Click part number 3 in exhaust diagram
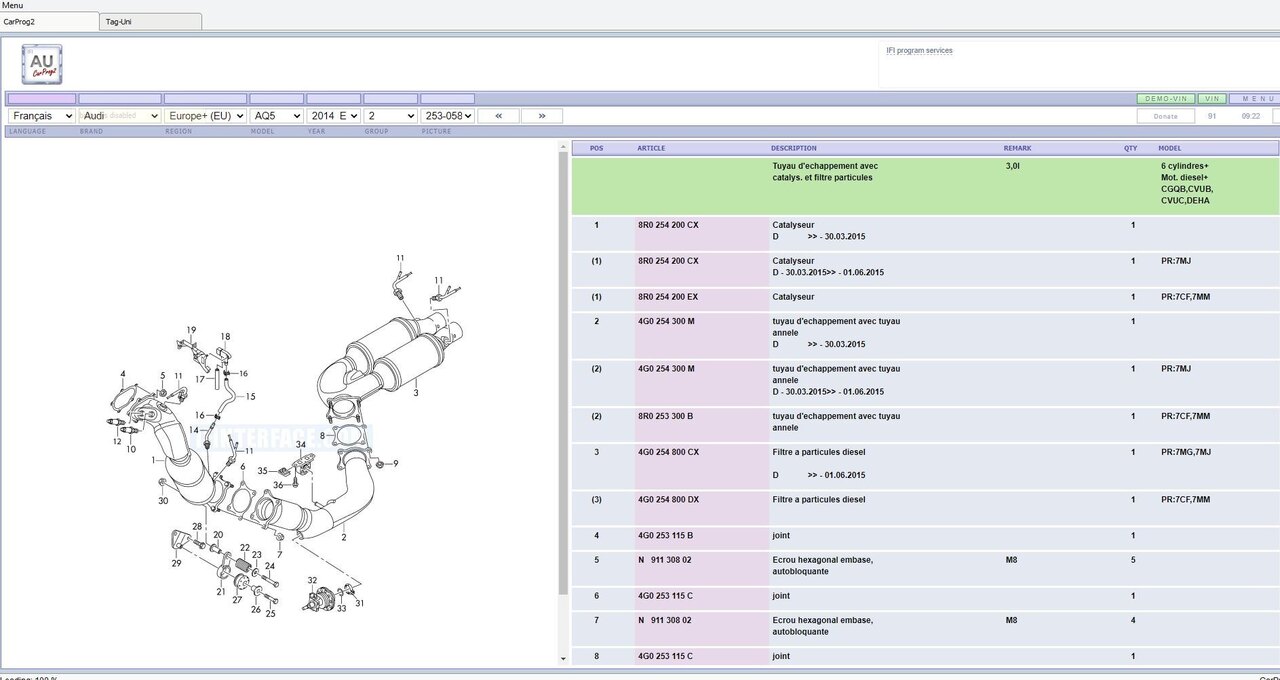This screenshot has height=680, width=1280. pyautogui.click(x=416, y=393)
